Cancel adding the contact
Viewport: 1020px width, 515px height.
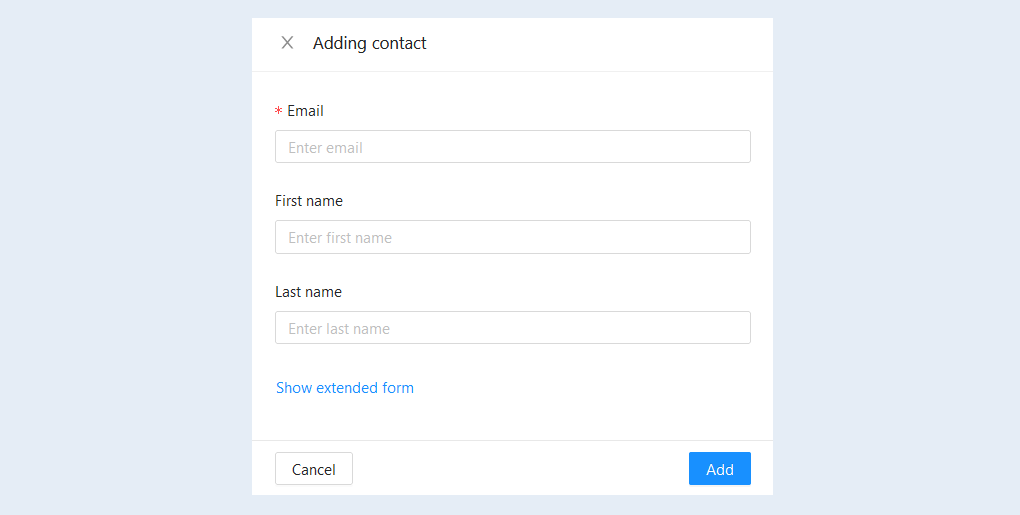[314, 469]
